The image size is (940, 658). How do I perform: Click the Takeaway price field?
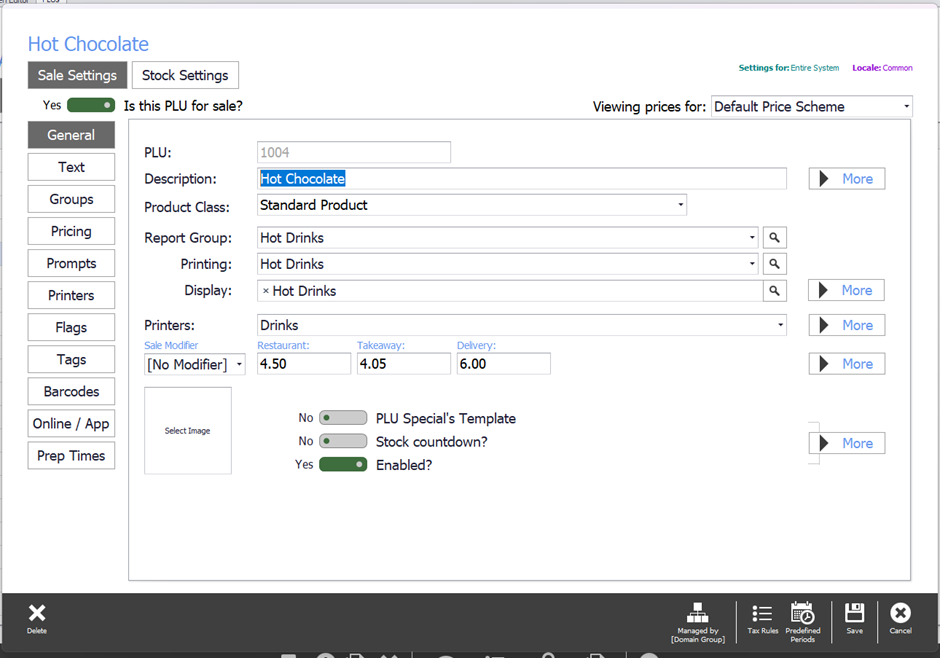coord(403,364)
